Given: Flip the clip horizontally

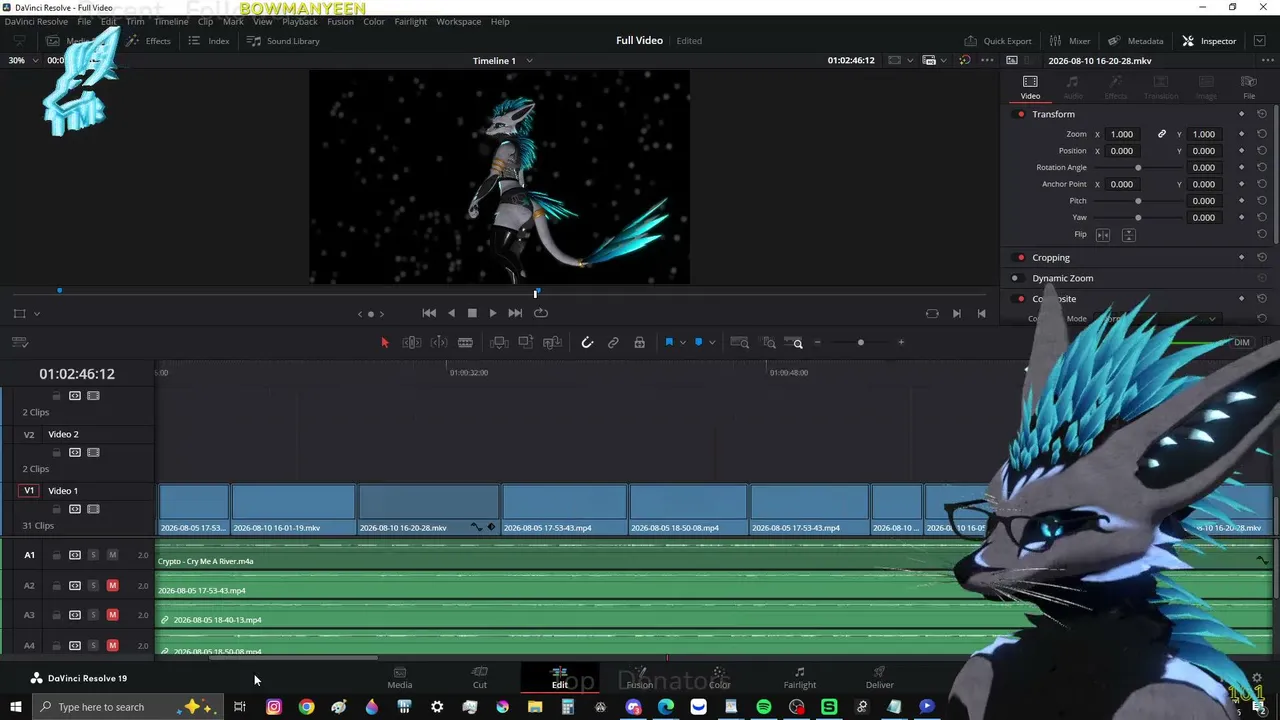Looking at the screenshot, I should click(1103, 235).
